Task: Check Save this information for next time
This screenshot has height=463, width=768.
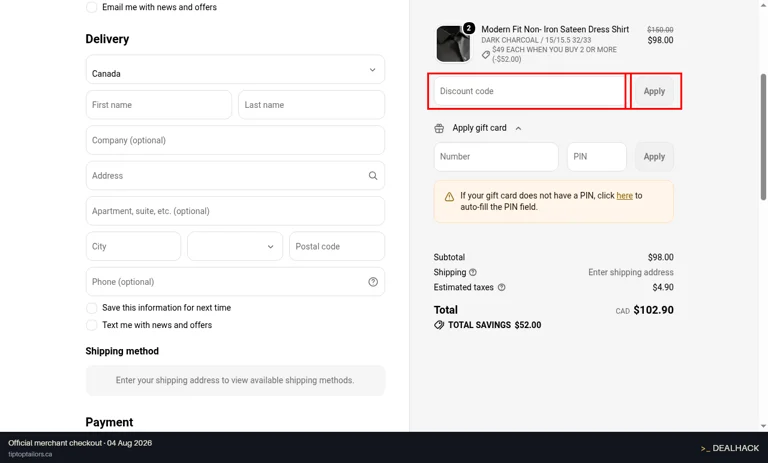Action: pyautogui.click(x=91, y=308)
